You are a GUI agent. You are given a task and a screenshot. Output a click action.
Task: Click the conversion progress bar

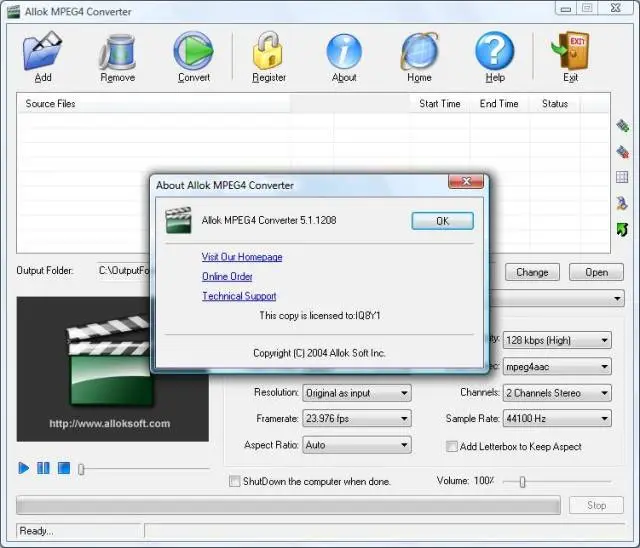click(x=288, y=505)
